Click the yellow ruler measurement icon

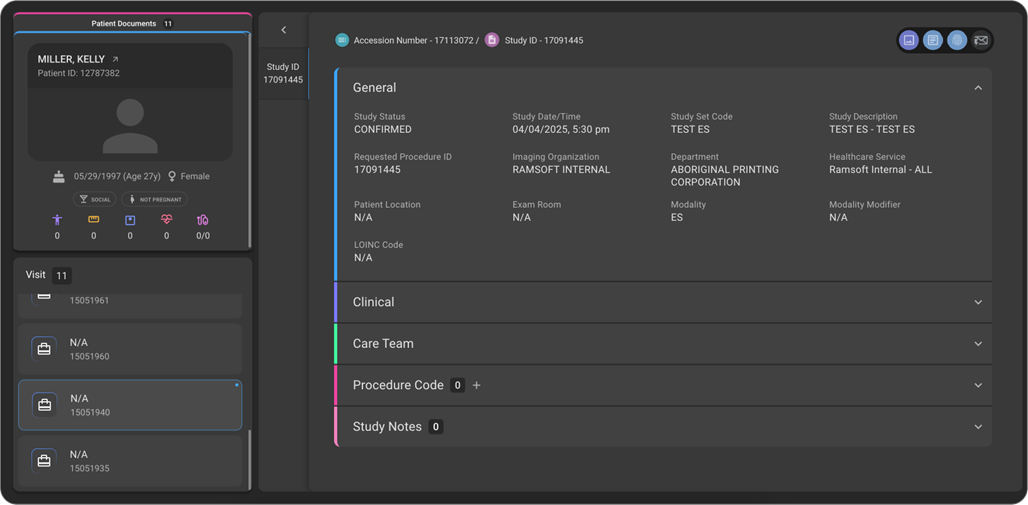tap(94, 220)
